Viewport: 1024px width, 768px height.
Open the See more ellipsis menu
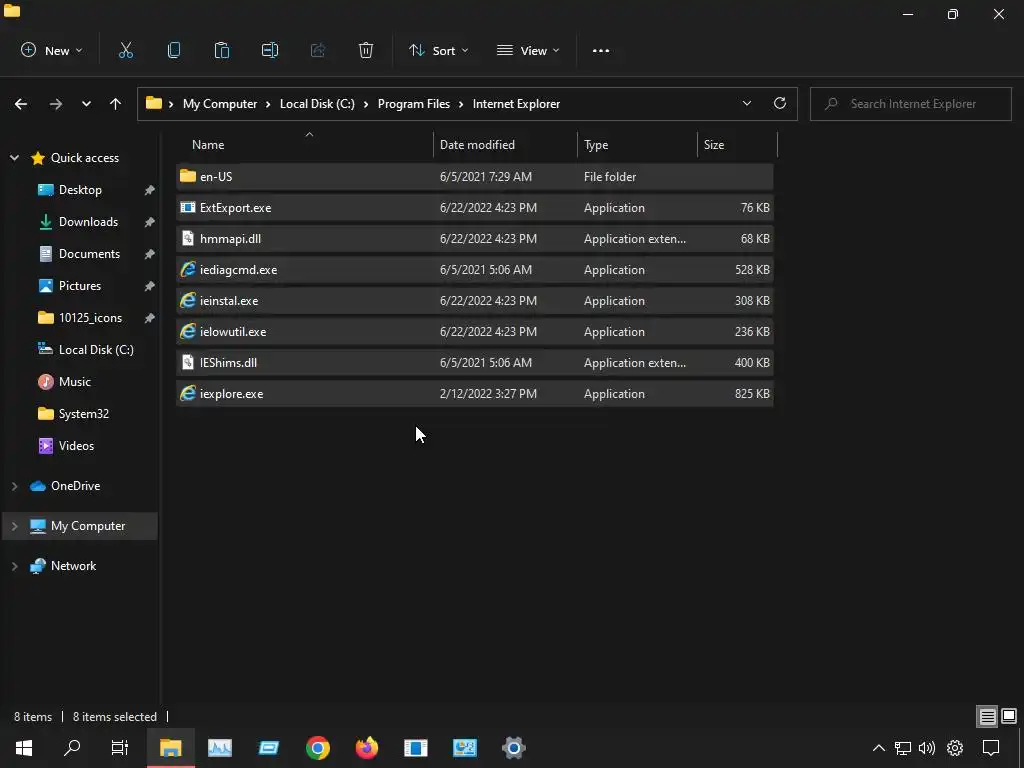601,51
